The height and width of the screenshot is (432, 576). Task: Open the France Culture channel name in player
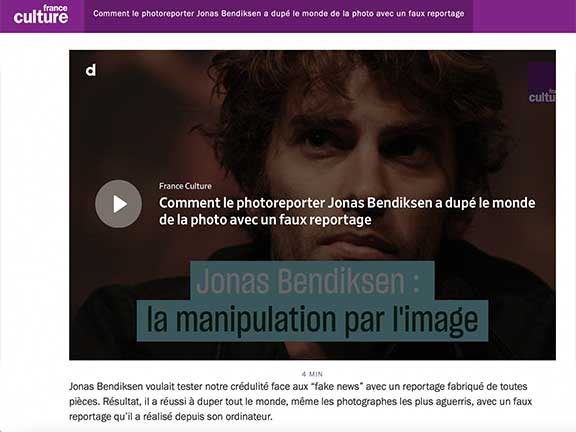[x=185, y=186]
